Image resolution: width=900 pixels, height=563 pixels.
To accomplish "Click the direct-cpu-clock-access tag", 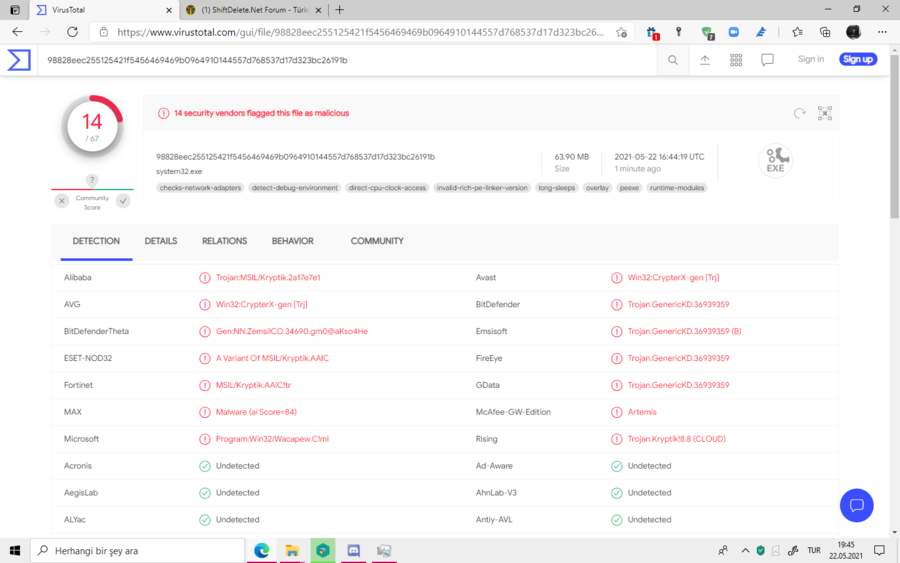I will (387, 188).
